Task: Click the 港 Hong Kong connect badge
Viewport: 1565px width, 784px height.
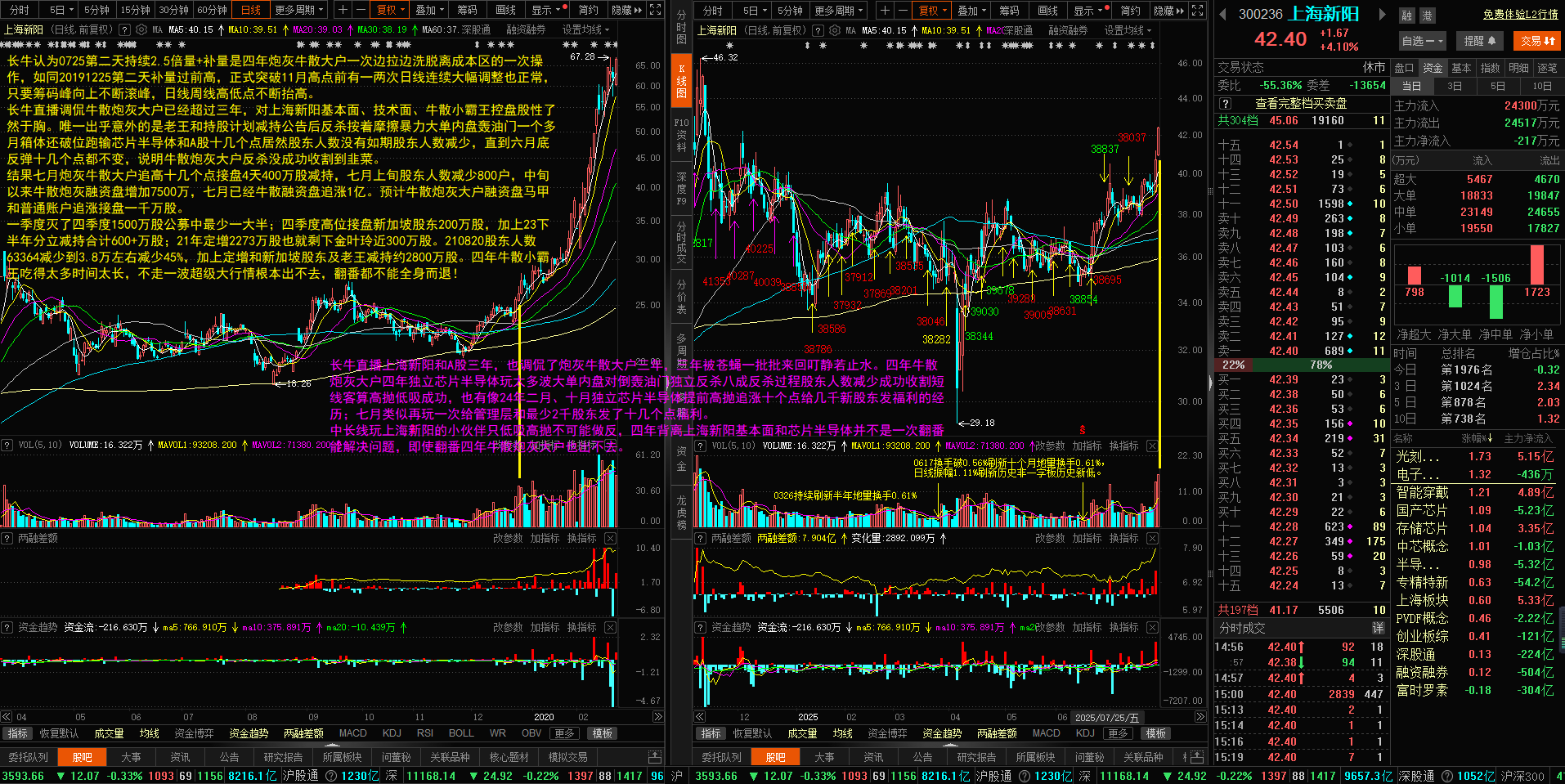Action: 1427,16
